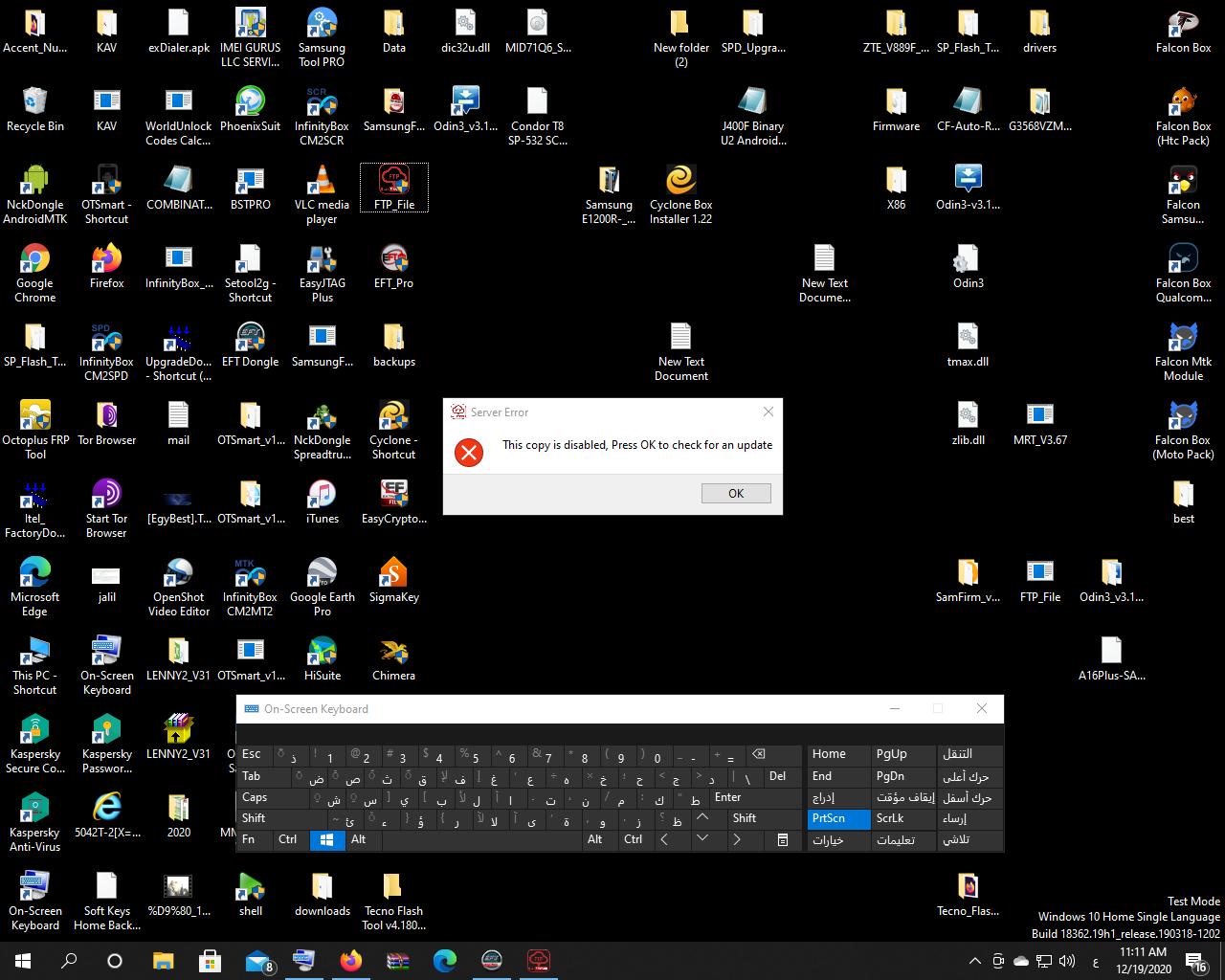Open the HiSuite desktop shortcut

(x=323, y=659)
